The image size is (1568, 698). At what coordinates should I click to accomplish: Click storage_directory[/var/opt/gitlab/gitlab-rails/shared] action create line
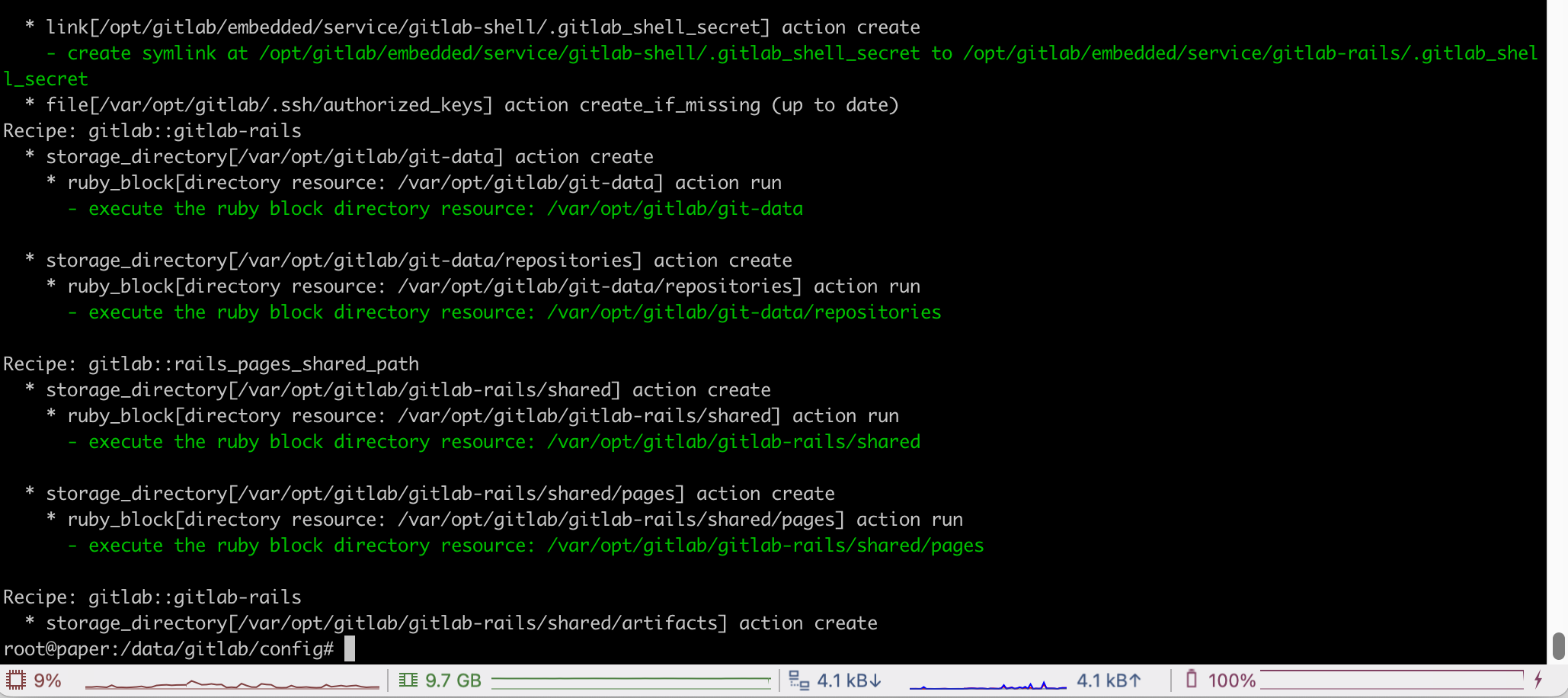click(398, 390)
